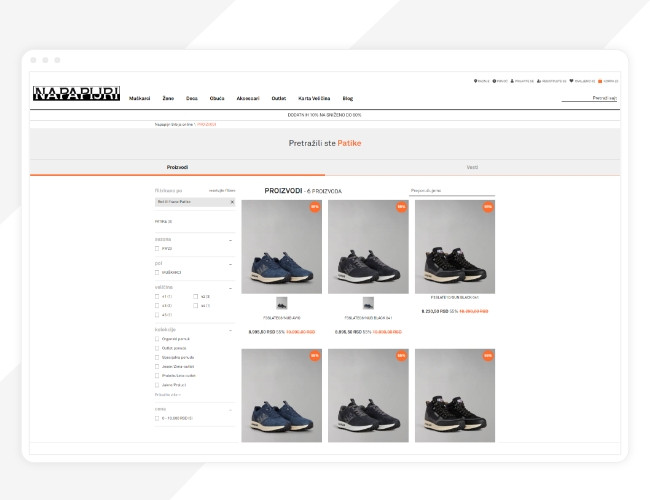Select color variant swatch under blue sneaker
The width and height of the screenshot is (650, 500).
(281, 303)
